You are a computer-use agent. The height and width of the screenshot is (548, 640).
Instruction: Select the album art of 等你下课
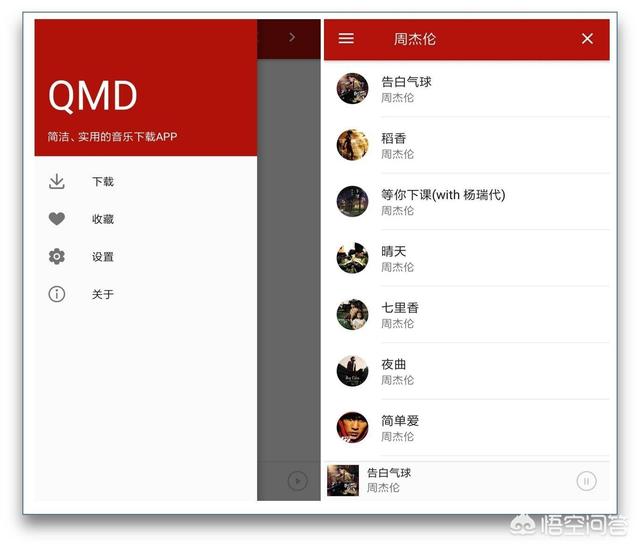click(352, 201)
